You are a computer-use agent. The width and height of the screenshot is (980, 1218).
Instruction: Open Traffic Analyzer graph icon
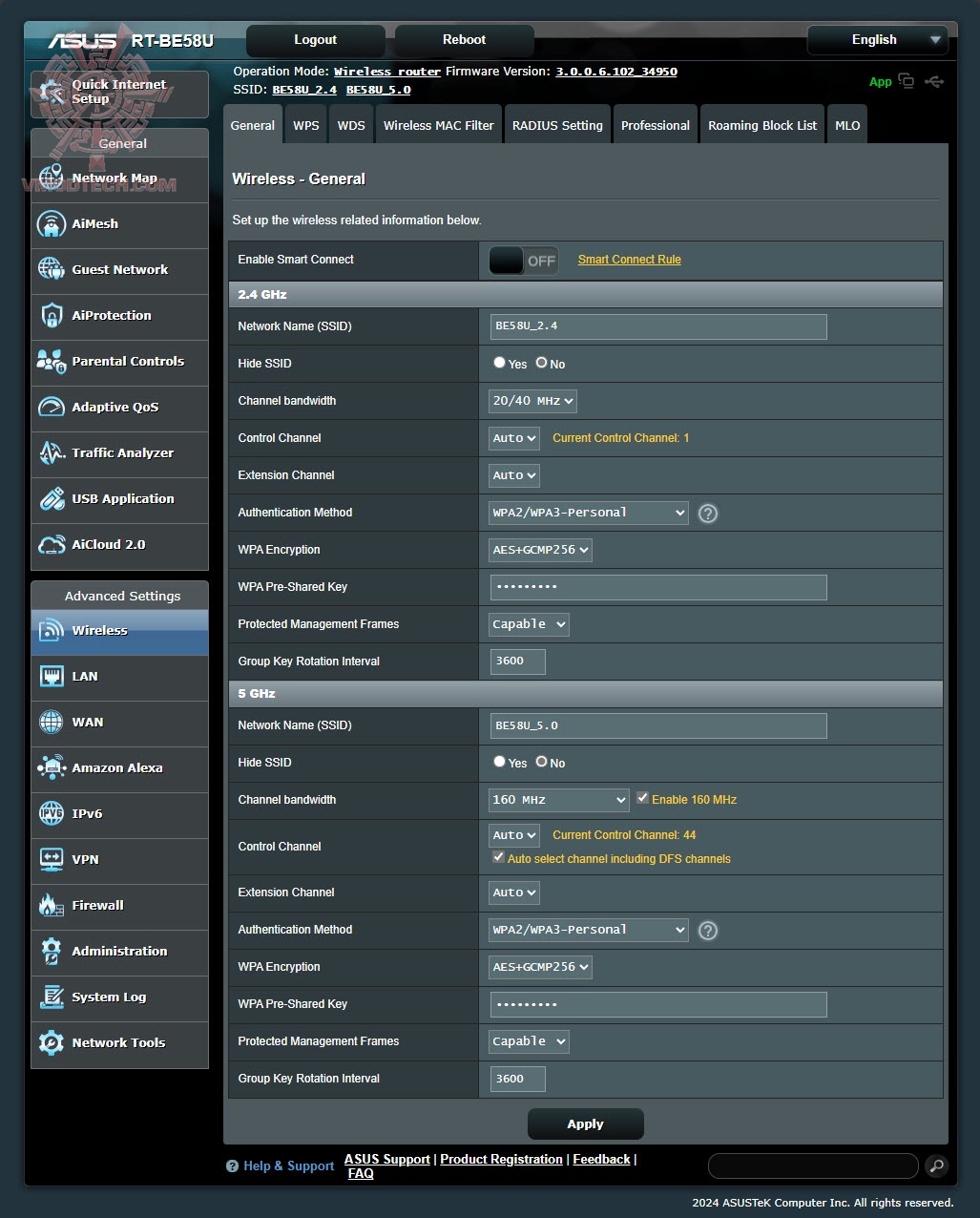tap(52, 453)
